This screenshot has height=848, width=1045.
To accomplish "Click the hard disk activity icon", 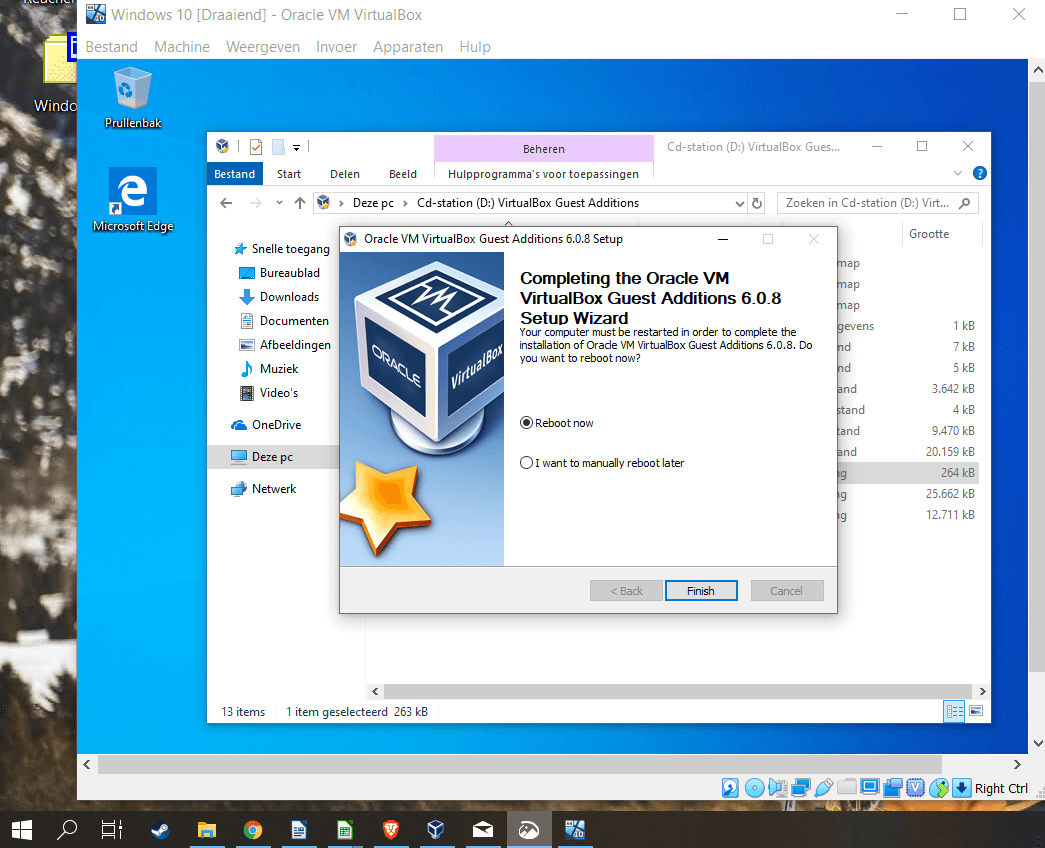I will (731, 788).
